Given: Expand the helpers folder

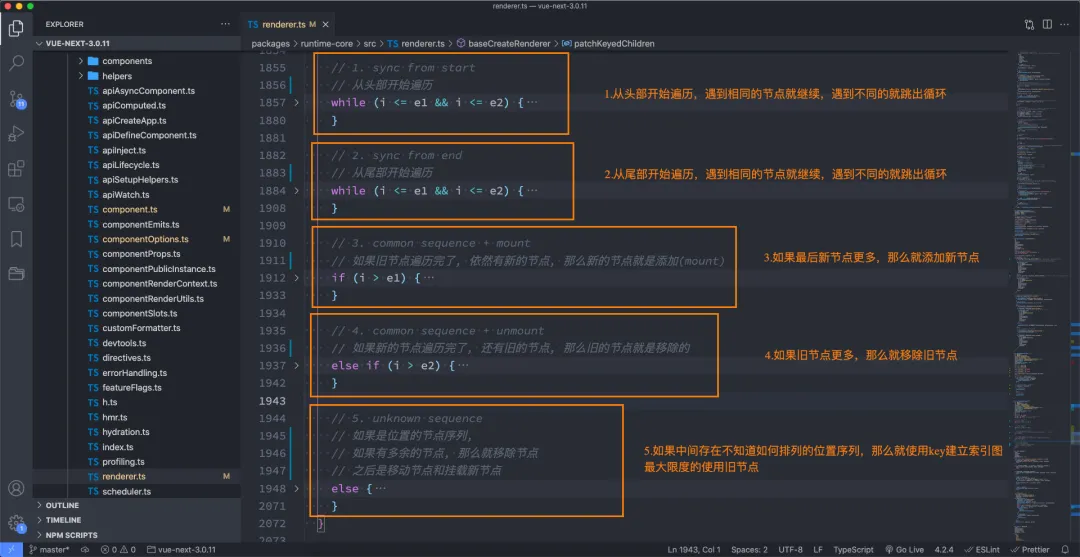Looking at the screenshot, I should [116, 76].
